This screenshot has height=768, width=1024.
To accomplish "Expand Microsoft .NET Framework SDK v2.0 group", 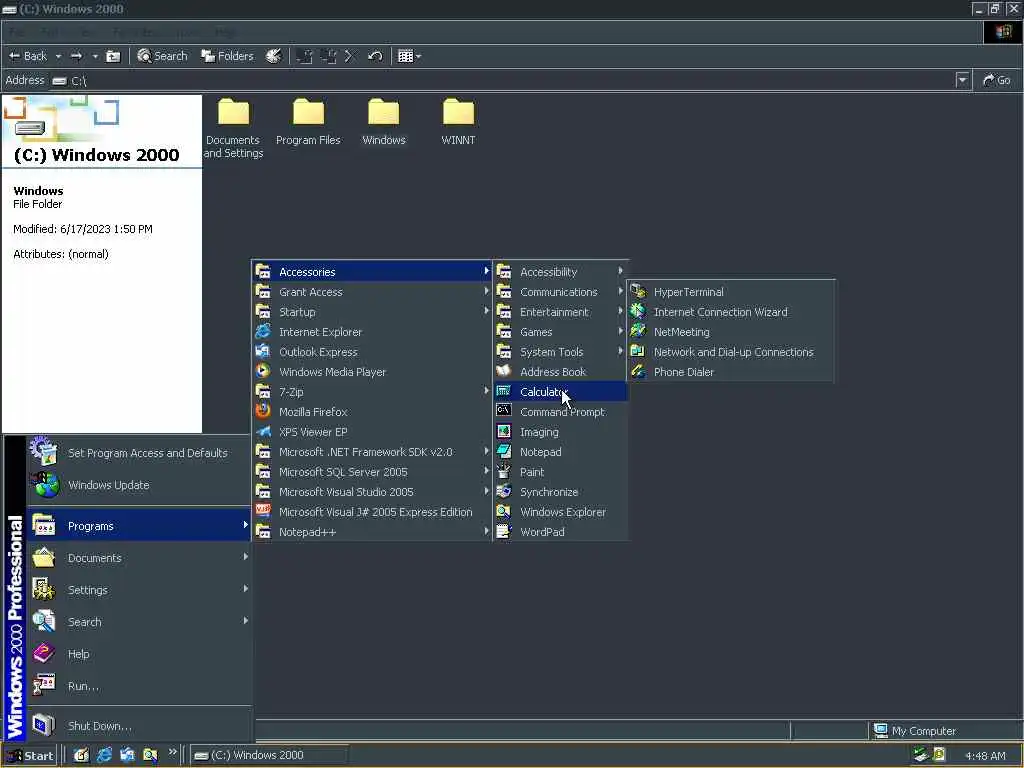I will pos(372,452).
